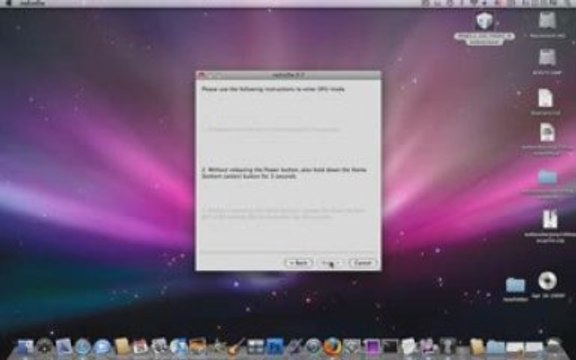Select the disc image icon on desktop
Screen dimensions: 576x360
point(547,281)
